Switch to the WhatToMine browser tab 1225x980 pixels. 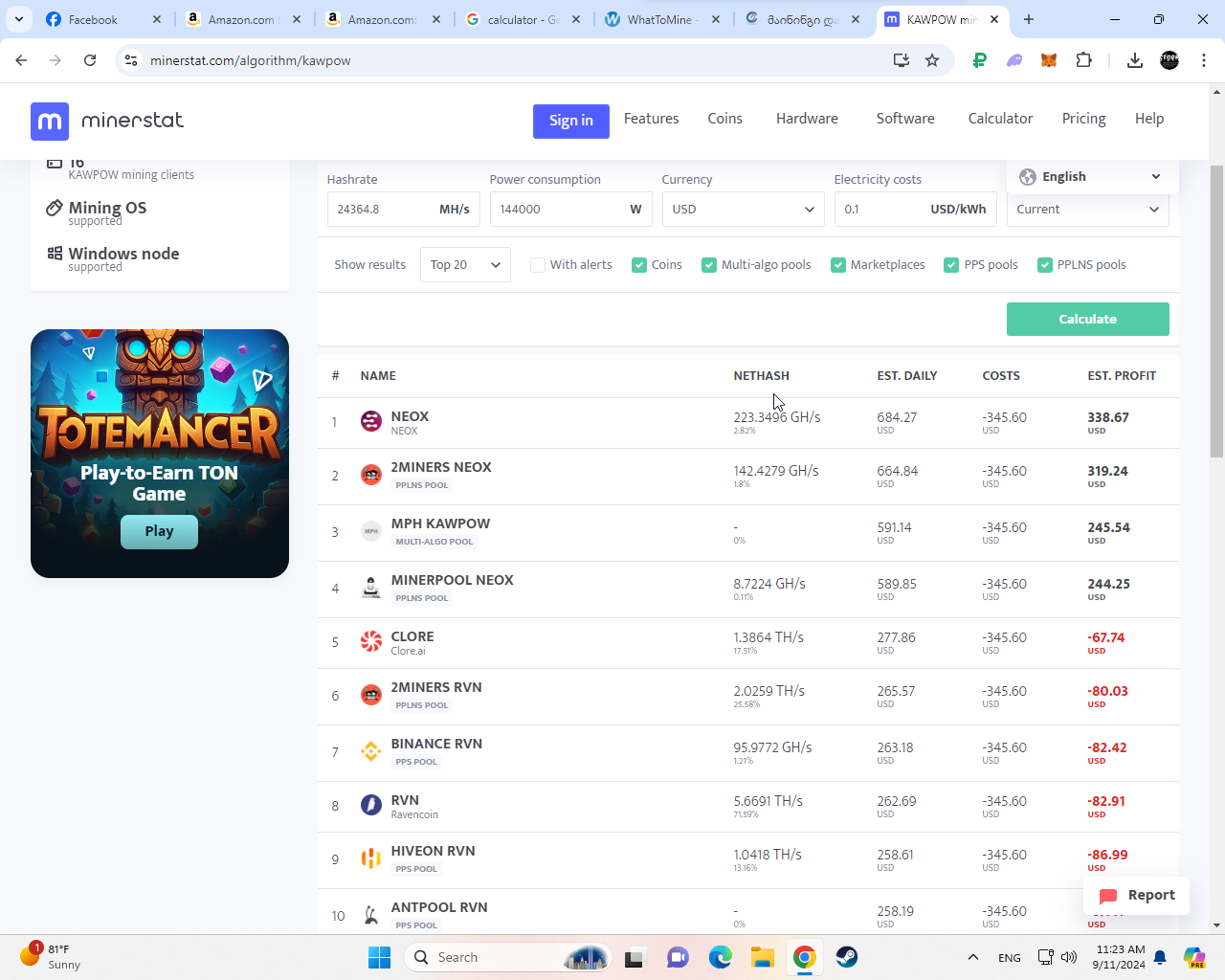click(x=662, y=19)
